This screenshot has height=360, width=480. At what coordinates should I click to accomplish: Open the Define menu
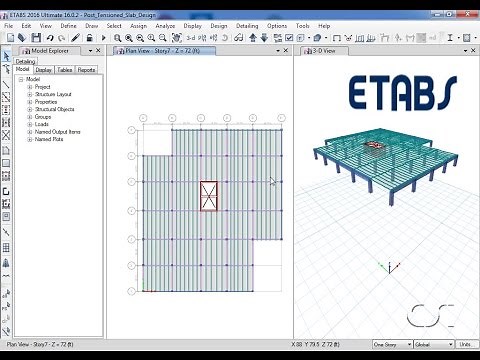(x=68, y=26)
